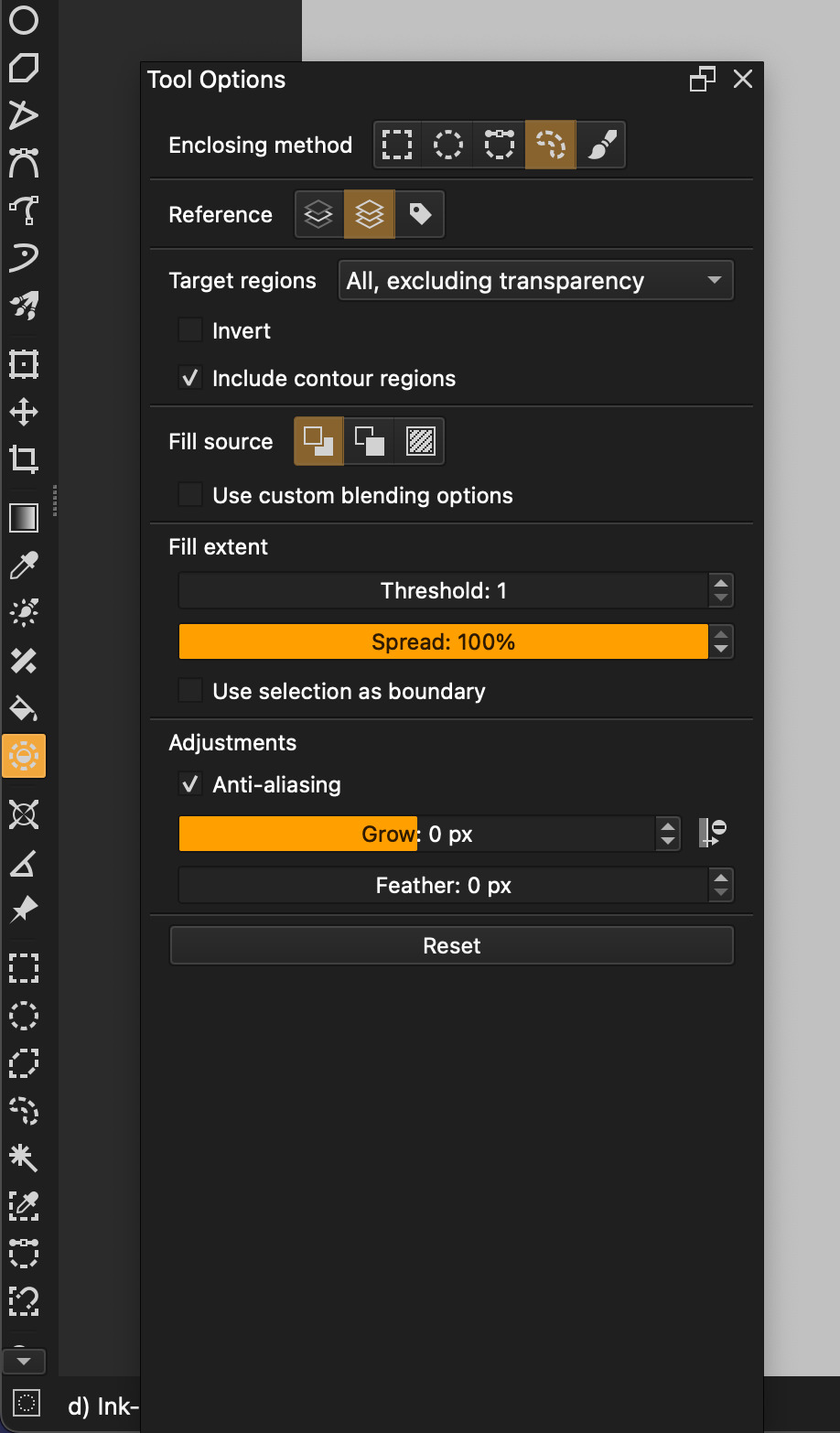This screenshot has height=1433, width=840.
Task: Select ellipse enclosing method
Action: click(448, 145)
